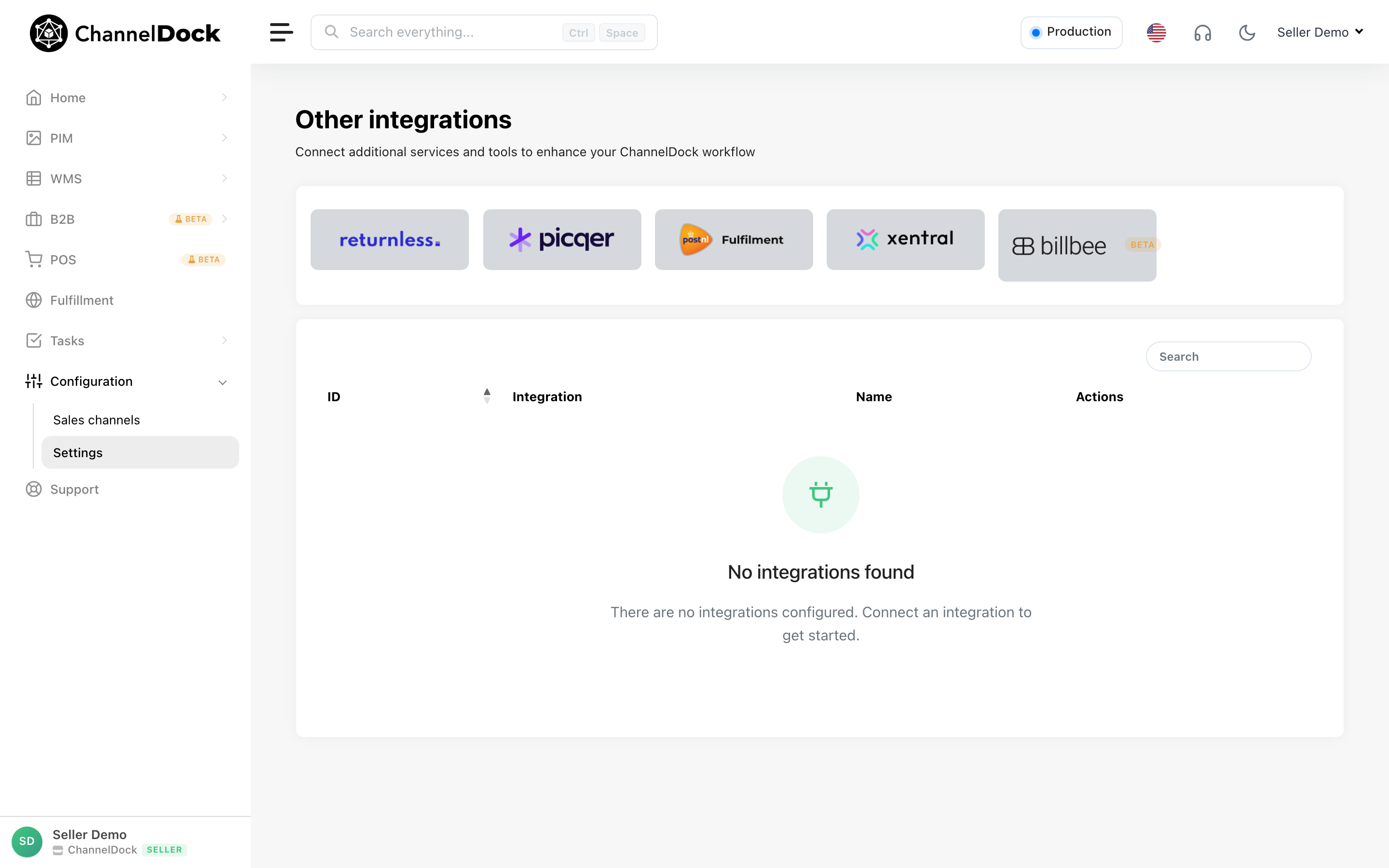The width and height of the screenshot is (1389, 868).
Task: Collapse the Configuration menu chevron
Action: pyautogui.click(x=223, y=382)
